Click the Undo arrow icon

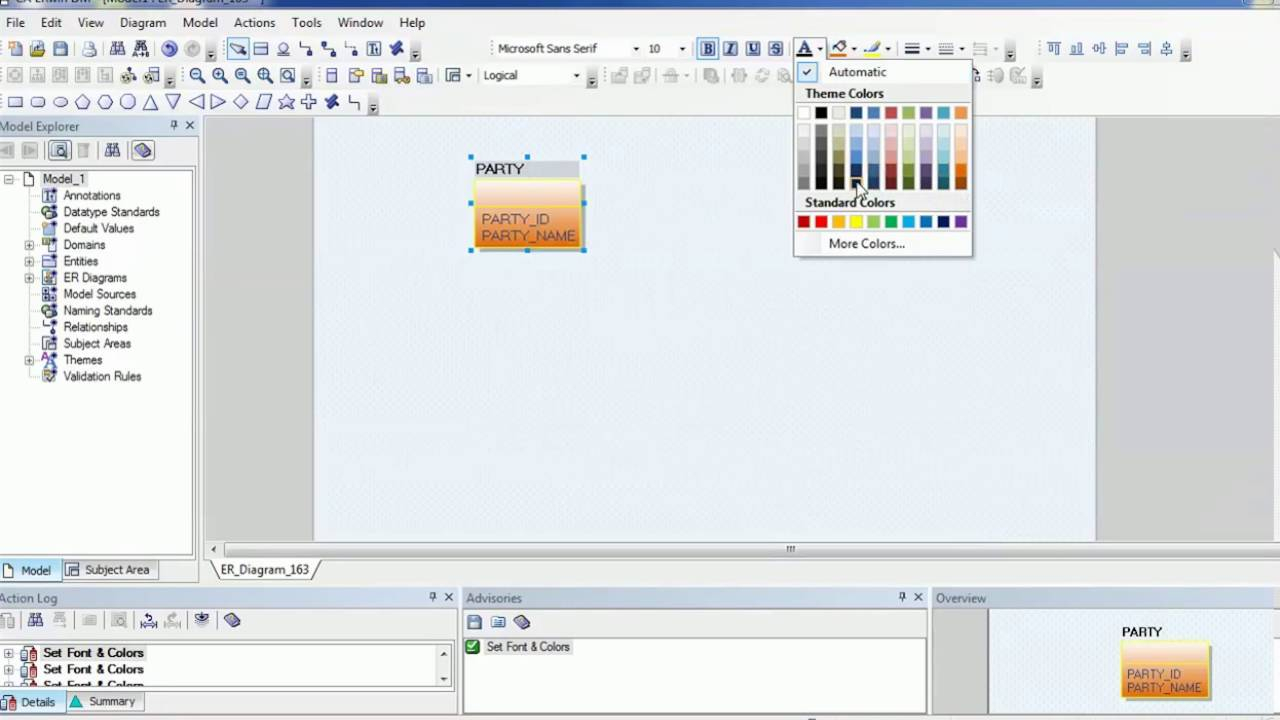point(168,49)
